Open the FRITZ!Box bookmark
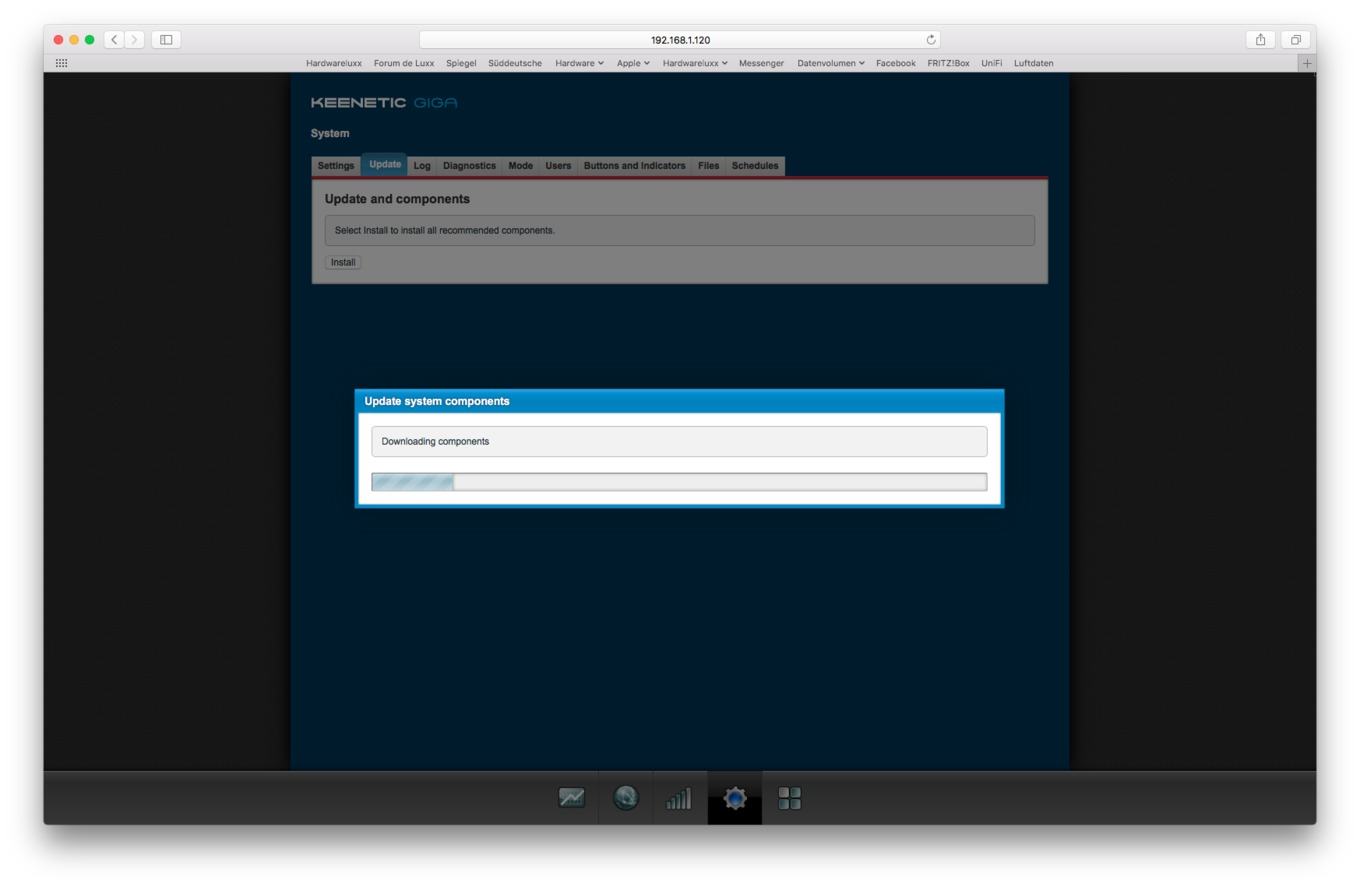Image resolution: width=1360 pixels, height=887 pixels. pos(948,63)
